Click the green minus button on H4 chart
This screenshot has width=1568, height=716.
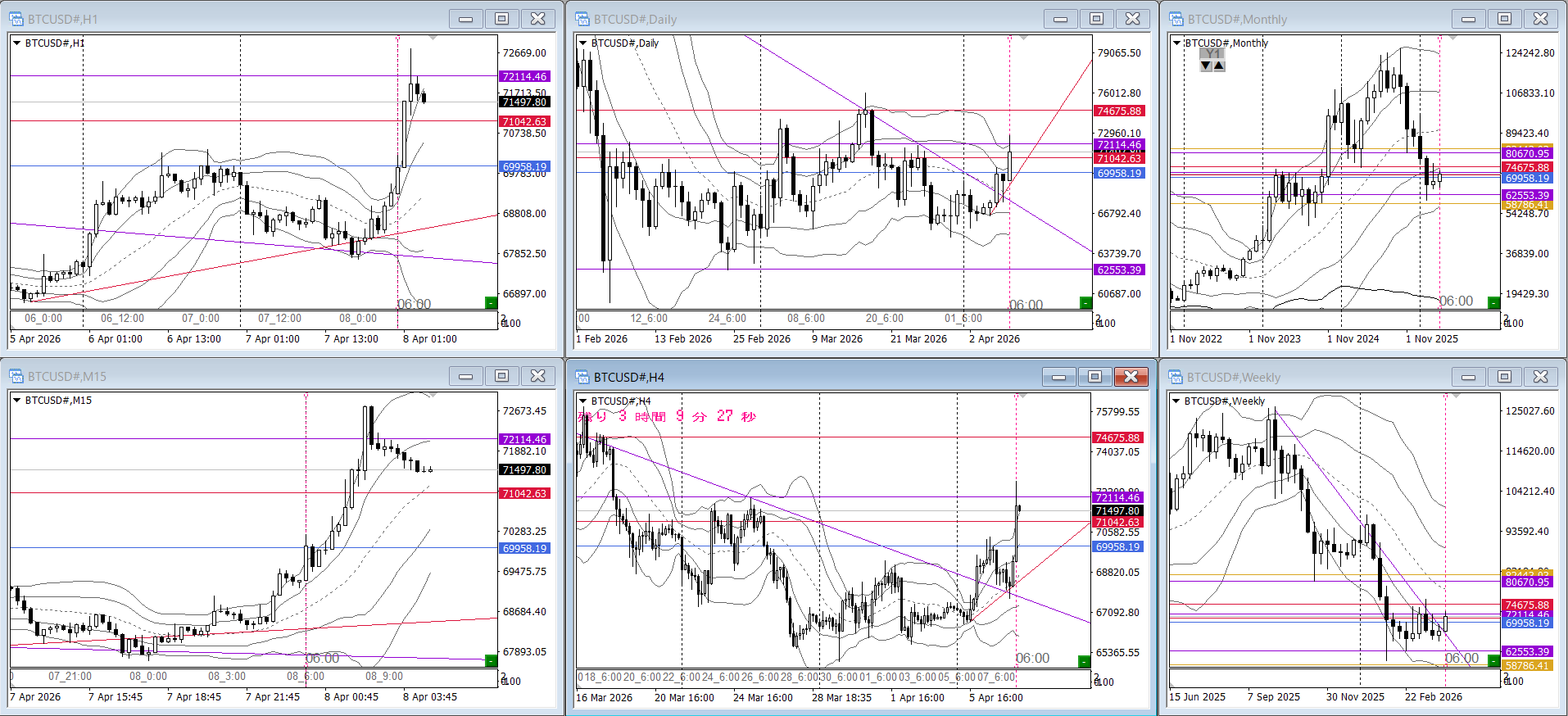click(x=1084, y=661)
